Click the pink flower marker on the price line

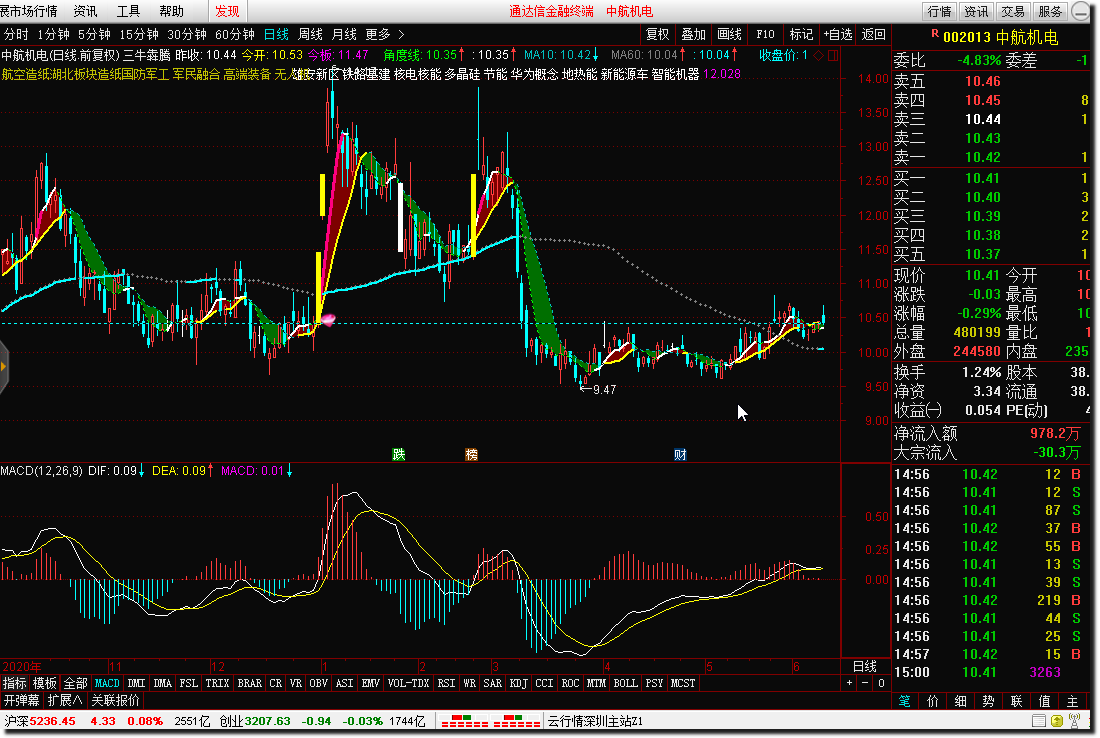pos(328,320)
